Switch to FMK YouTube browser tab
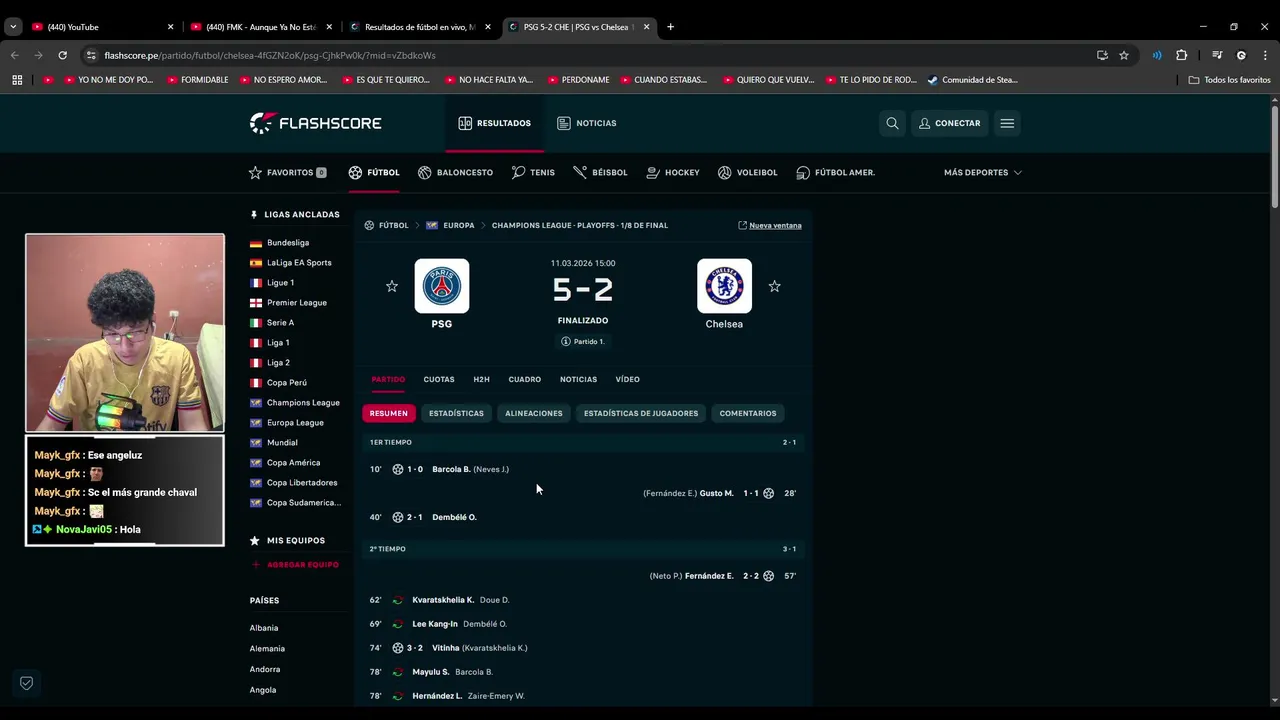1280x720 pixels. [x=260, y=27]
